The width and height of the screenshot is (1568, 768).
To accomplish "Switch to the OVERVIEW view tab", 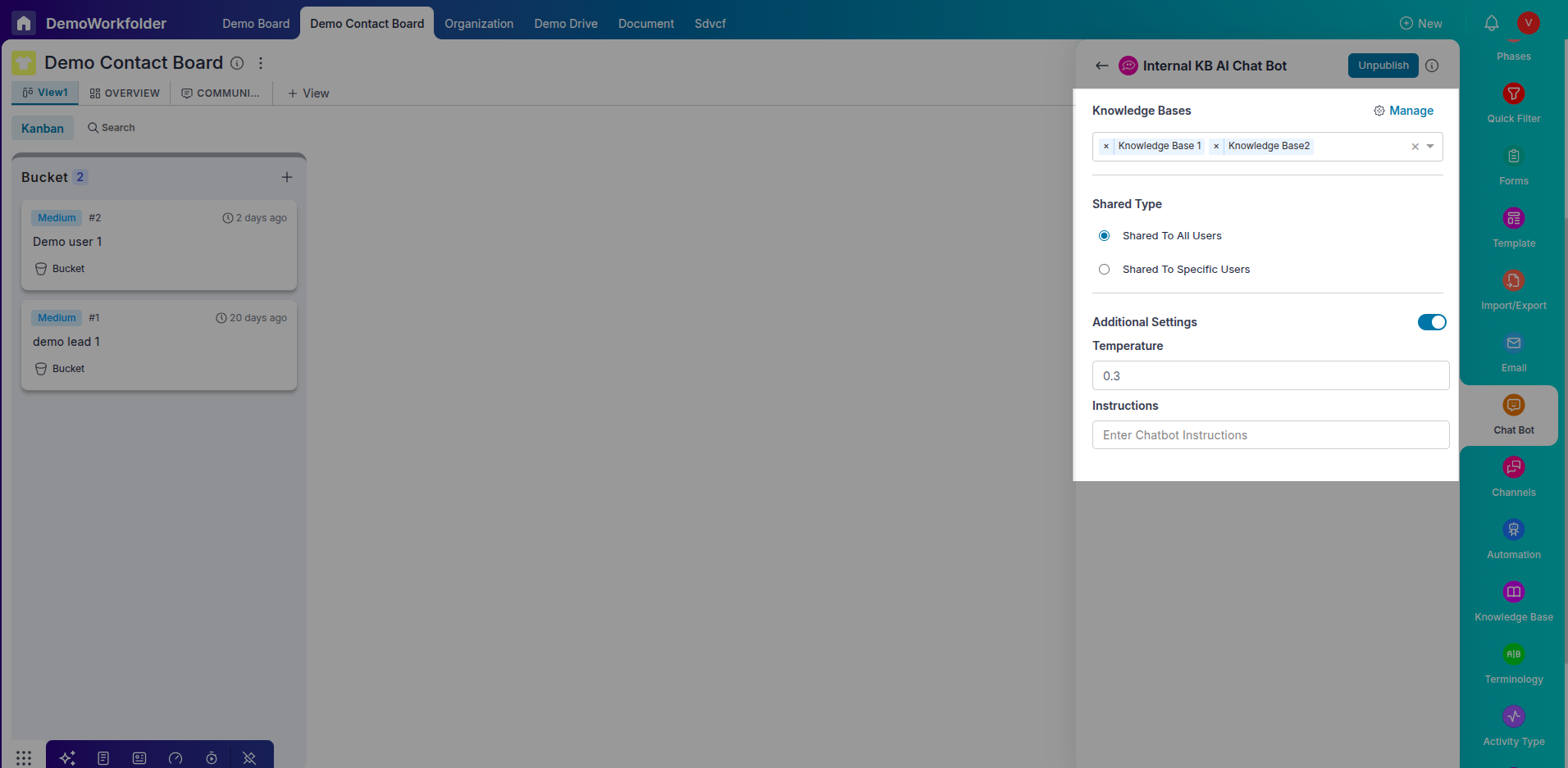I will click(x=125, y=93).
